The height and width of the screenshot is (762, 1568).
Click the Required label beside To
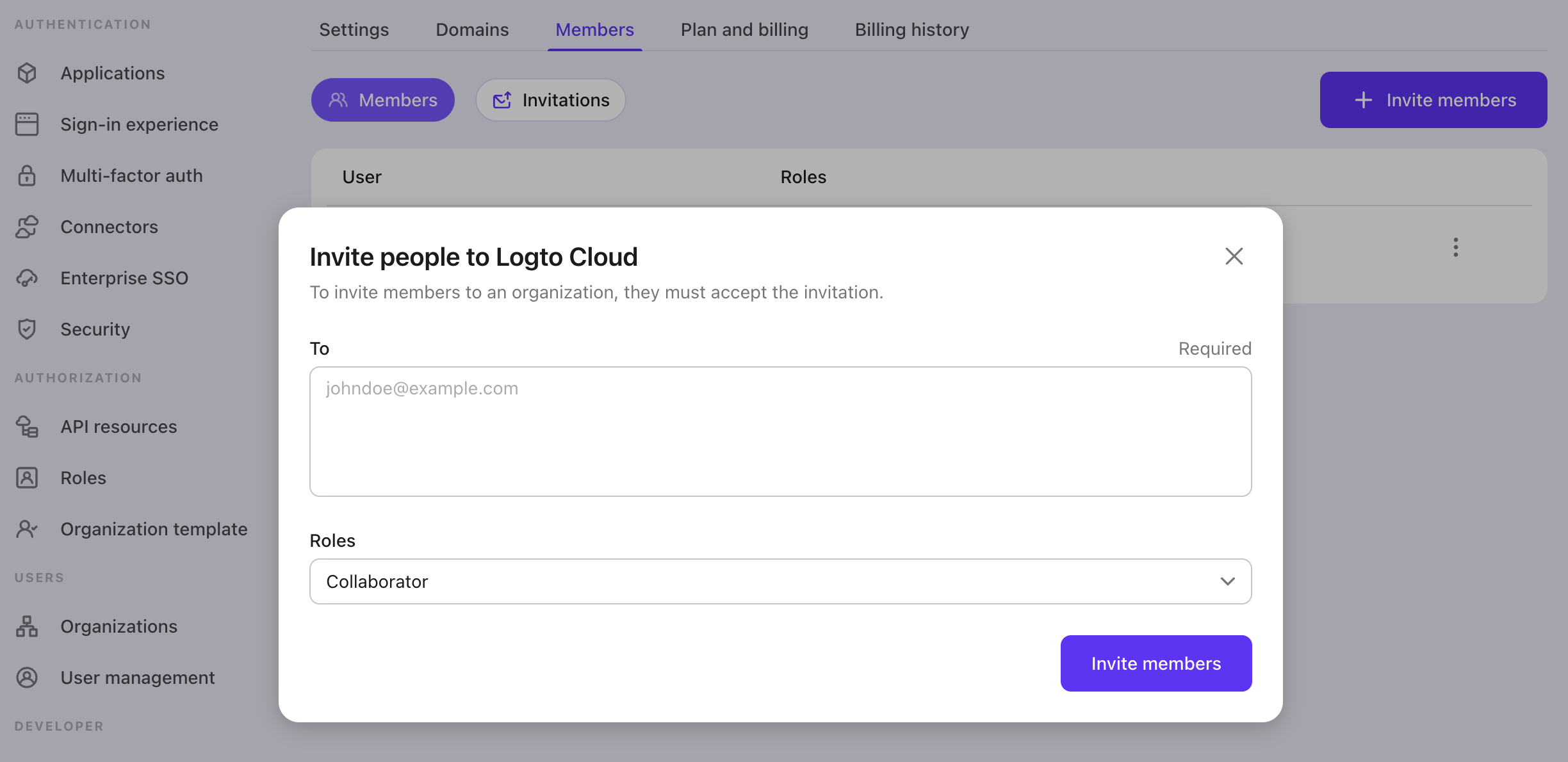tap(1215, 348)
